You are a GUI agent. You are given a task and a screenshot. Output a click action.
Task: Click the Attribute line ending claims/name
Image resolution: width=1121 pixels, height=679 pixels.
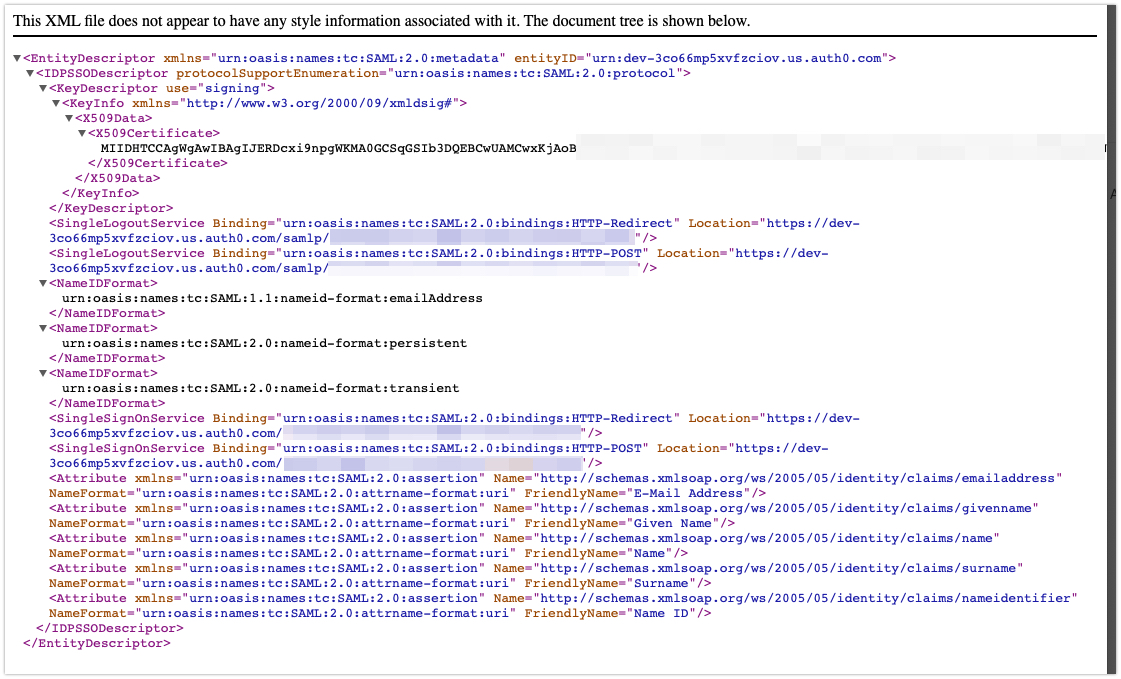[525, 539]
